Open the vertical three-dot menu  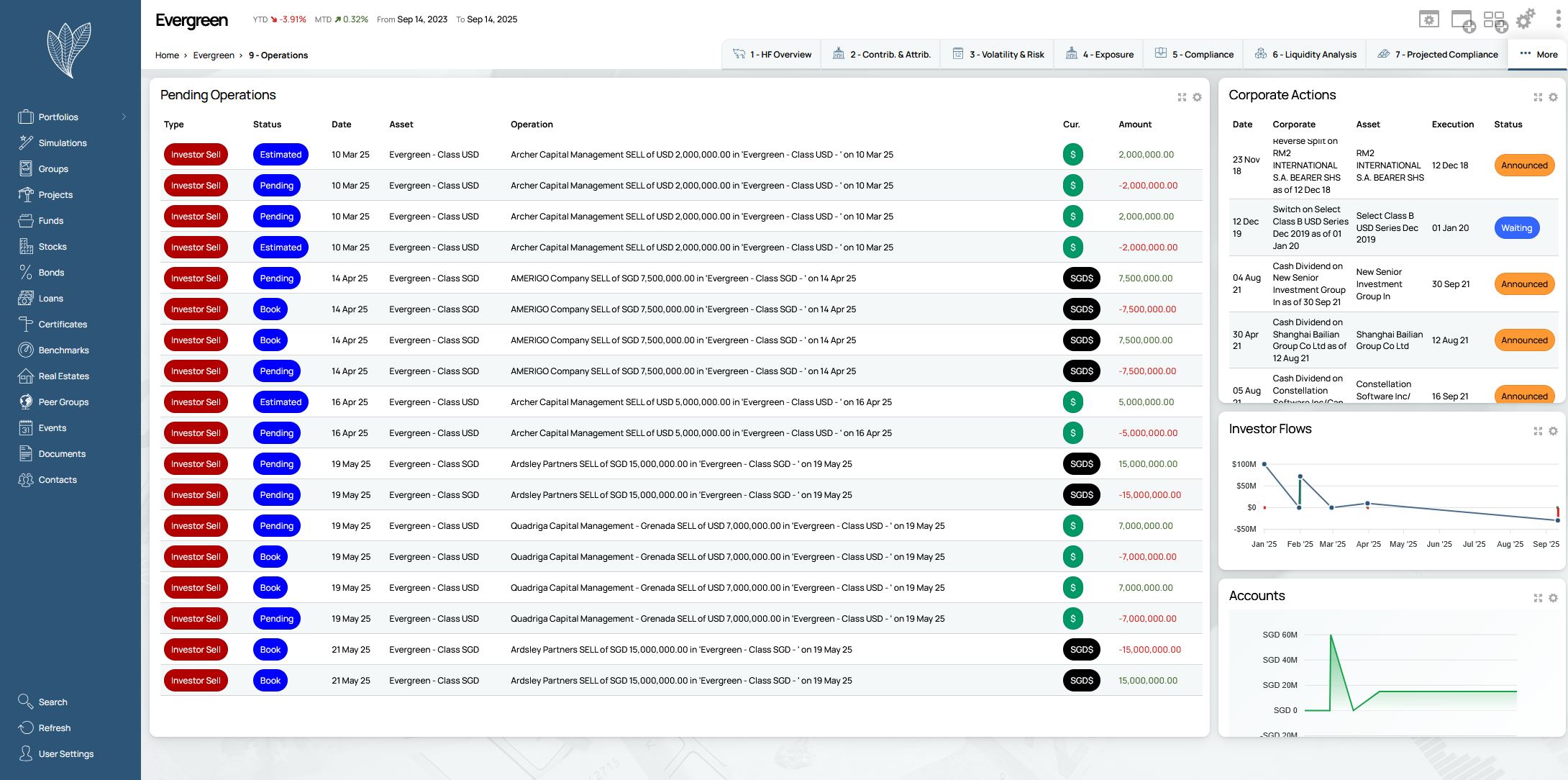(1558, 19)
